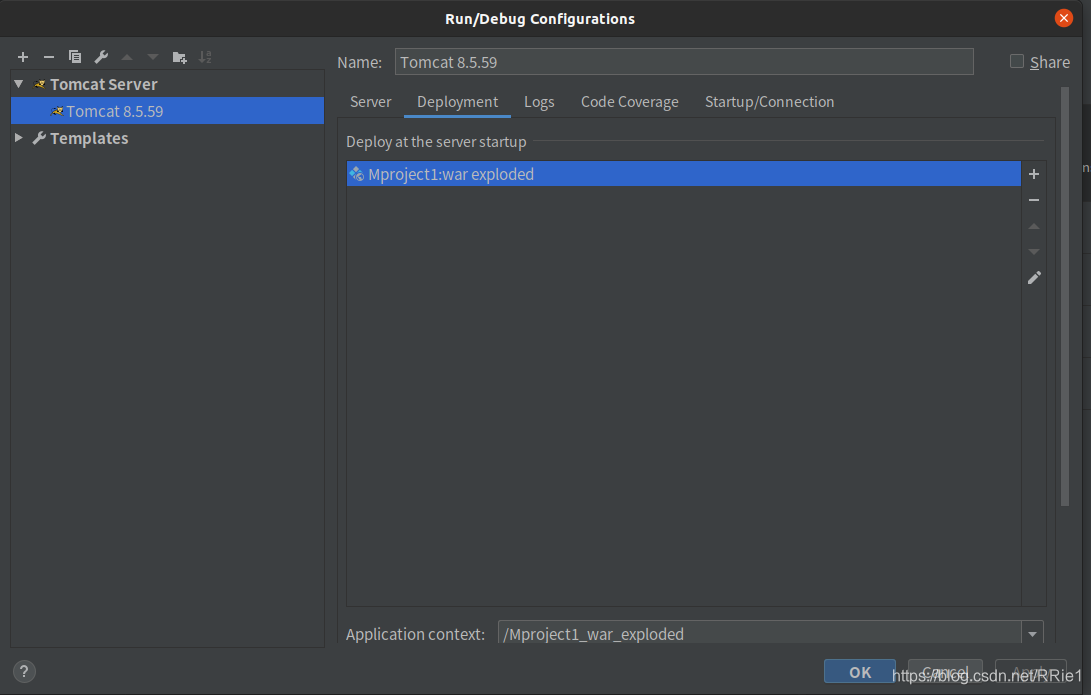1091x695 pixels.
Task: Open the Logs tab
Action: click(x=539, y=102)
